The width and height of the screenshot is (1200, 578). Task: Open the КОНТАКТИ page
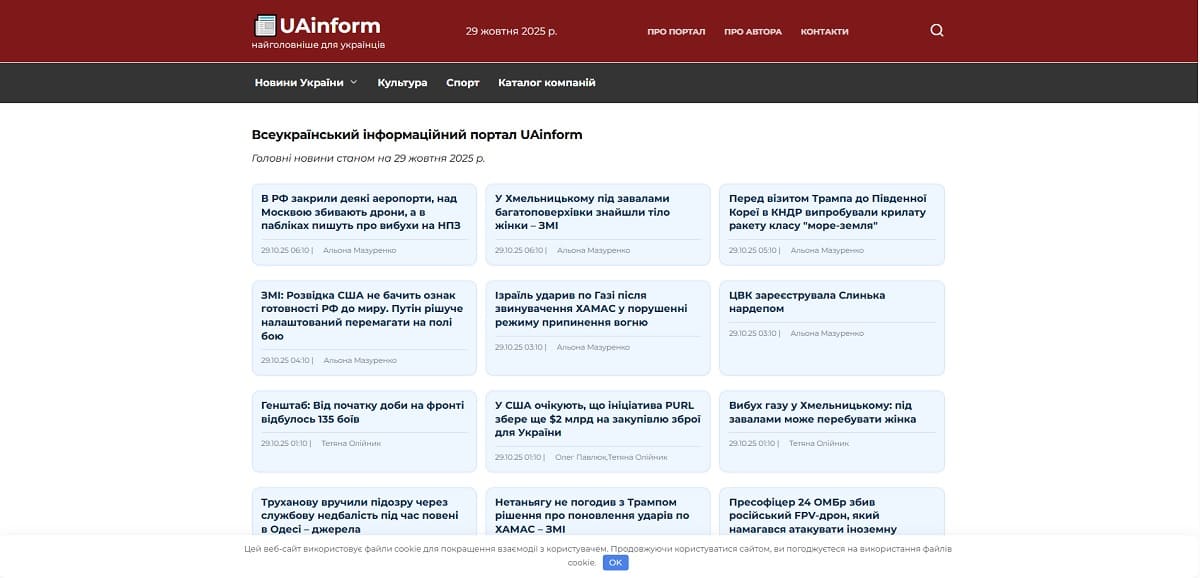(x=825, y=31)
